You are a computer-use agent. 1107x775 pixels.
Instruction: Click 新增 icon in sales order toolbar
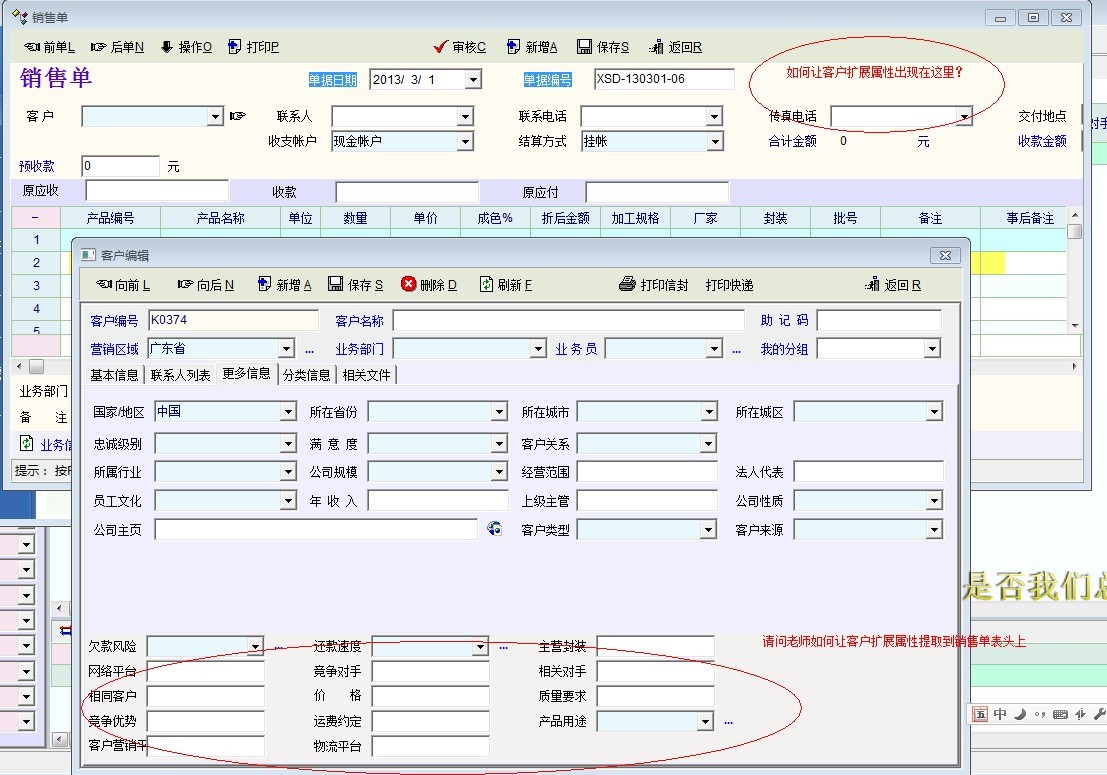pyautogui.click(x=514, y=47)
